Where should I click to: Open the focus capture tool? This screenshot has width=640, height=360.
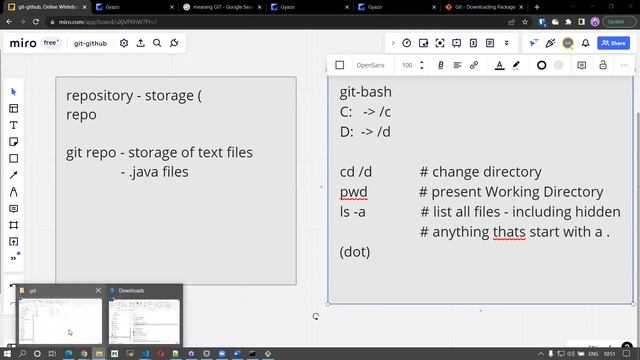pos(440,43)
